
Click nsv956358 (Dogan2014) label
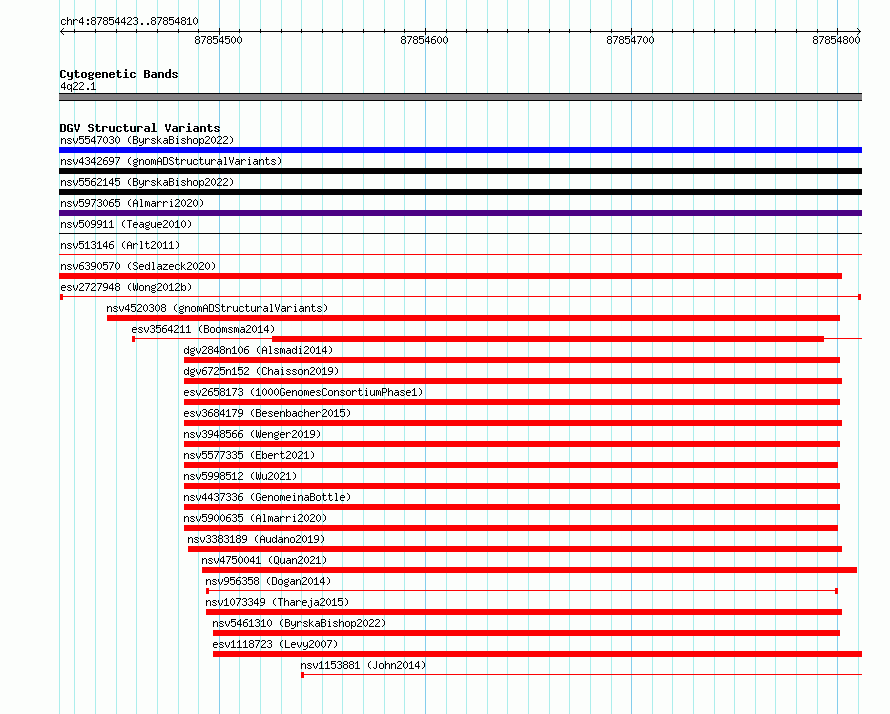(268, 581)
